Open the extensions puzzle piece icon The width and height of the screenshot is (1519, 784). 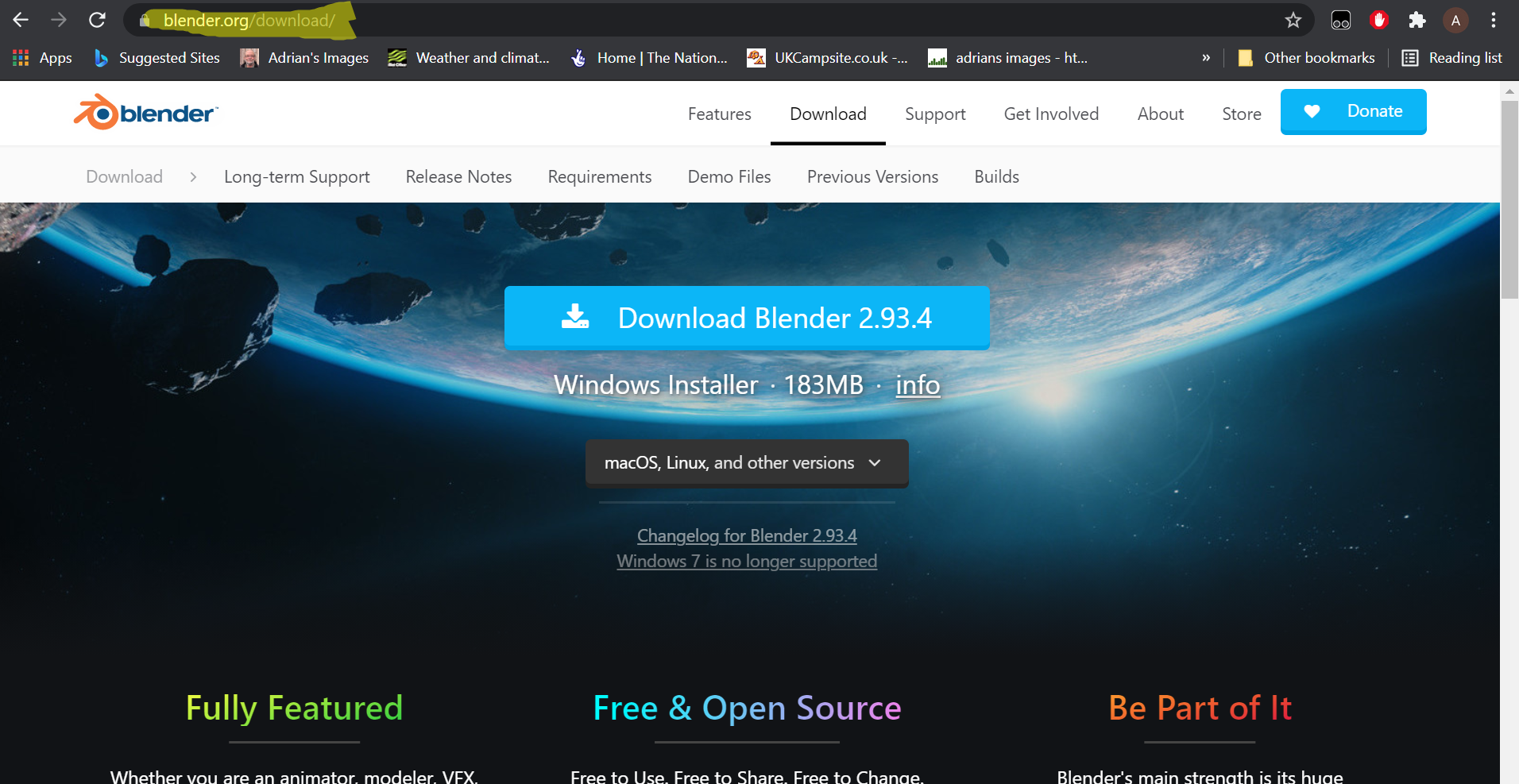1417,20
